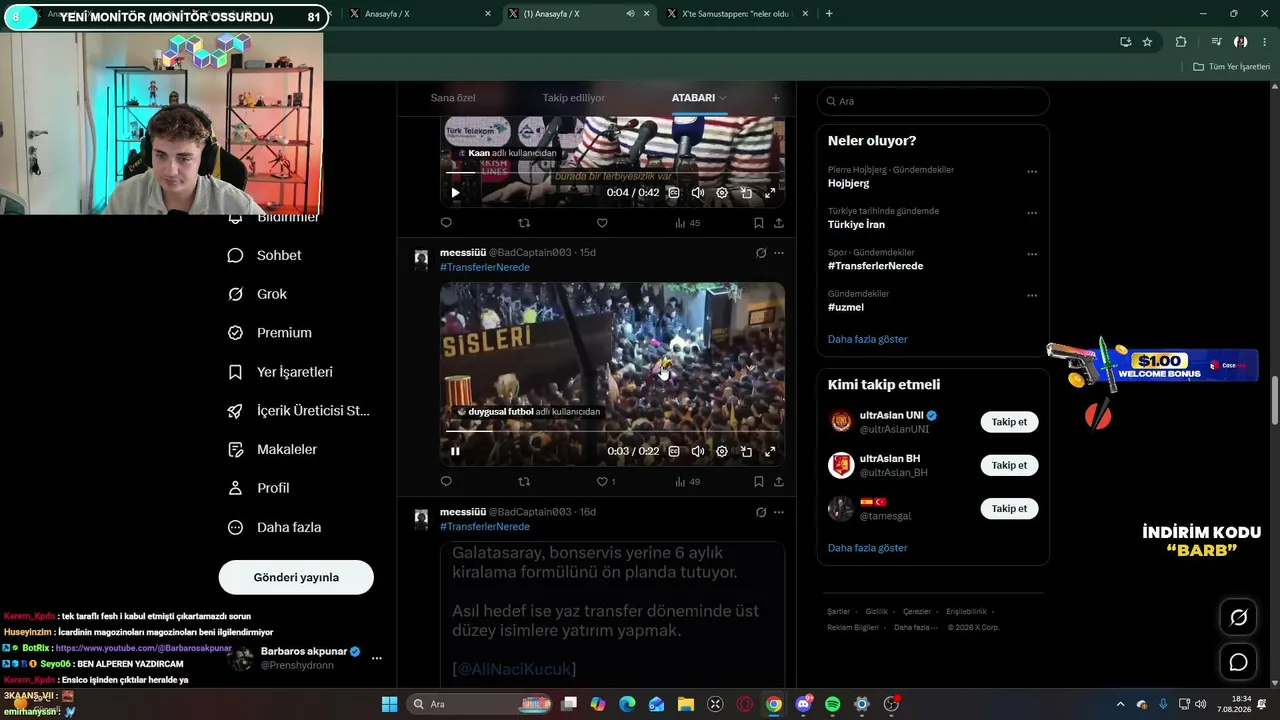Follow the @tamesgal account
Image resolution: width=1280 pixels, height=720 pixels.
[x=1009, y=509]
